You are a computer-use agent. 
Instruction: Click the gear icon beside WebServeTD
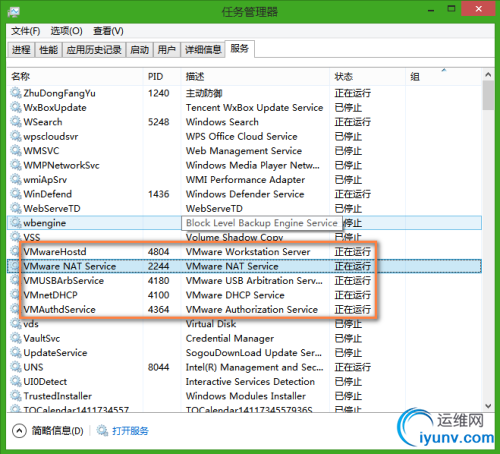[16, 208]
